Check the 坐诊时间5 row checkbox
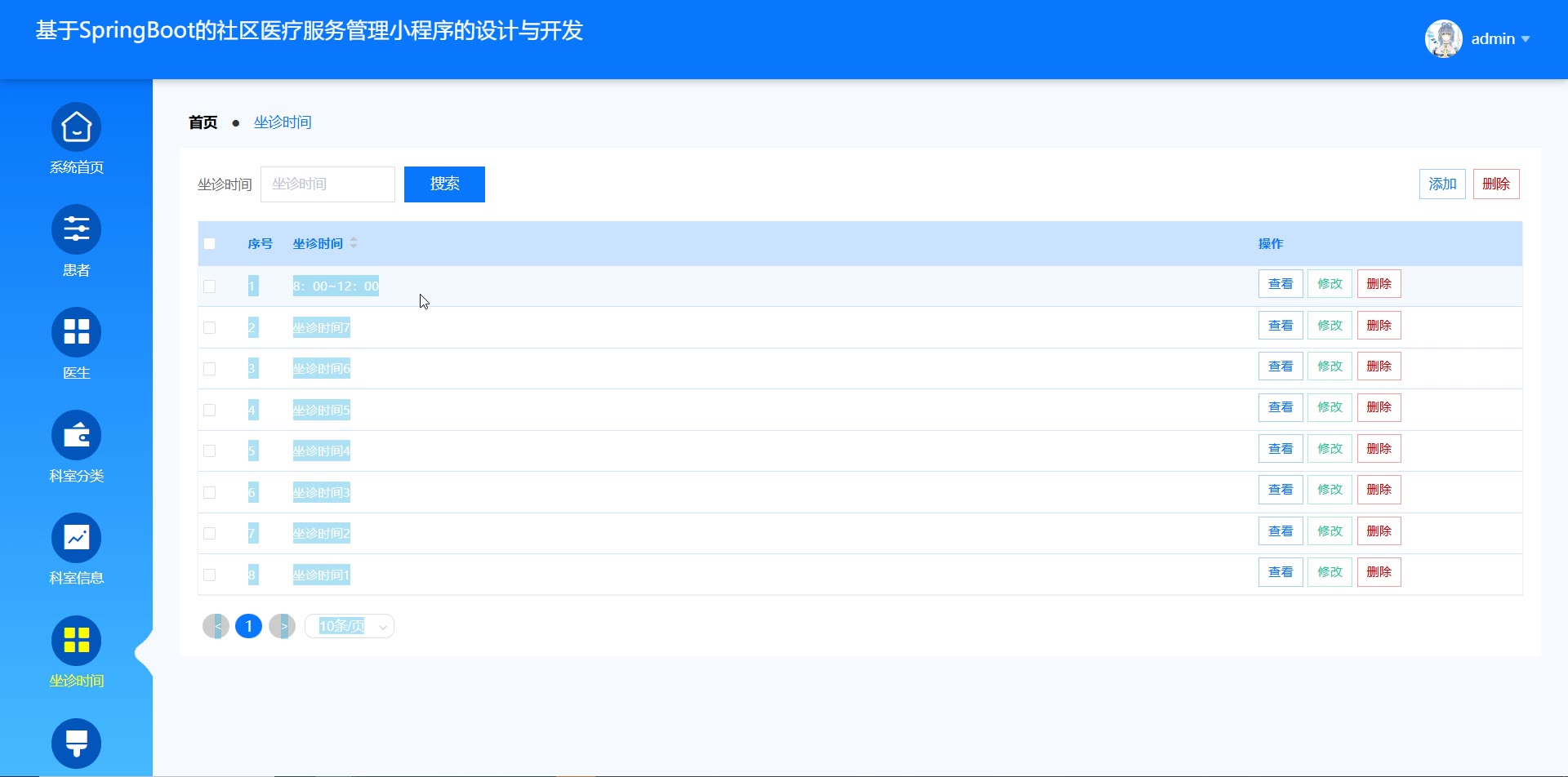The height and width of the screenshot is (777, 1568). 210,410
